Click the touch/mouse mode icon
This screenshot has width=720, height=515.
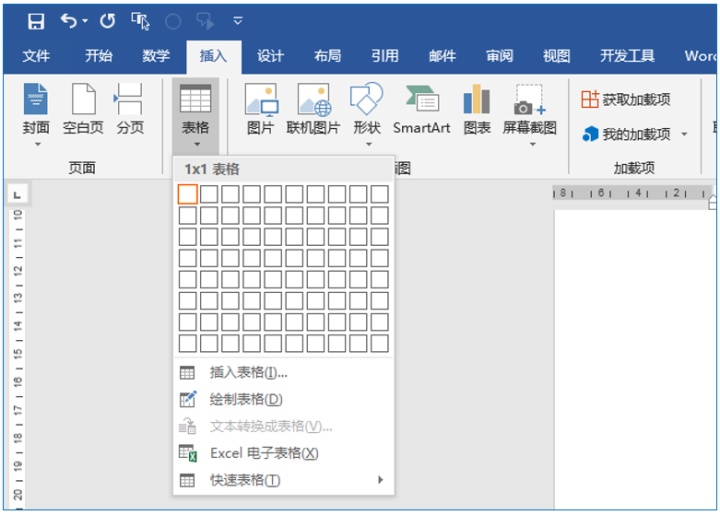click(x=140, y=21)
